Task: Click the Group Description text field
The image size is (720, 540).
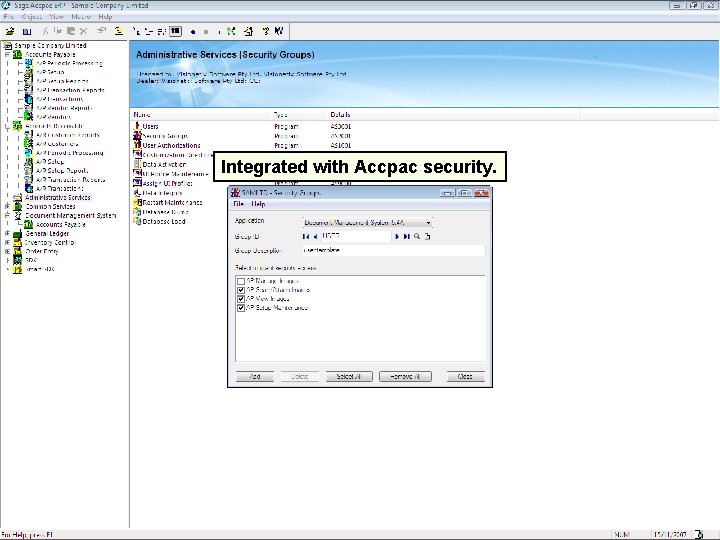Action: [x=394, y=251]
